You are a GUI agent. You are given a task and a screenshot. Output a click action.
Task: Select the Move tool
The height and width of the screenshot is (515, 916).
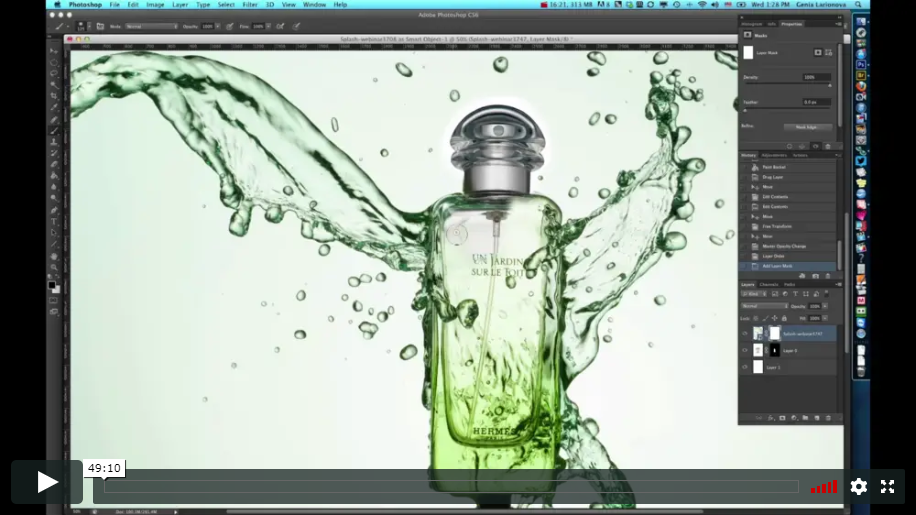[54, 51]
